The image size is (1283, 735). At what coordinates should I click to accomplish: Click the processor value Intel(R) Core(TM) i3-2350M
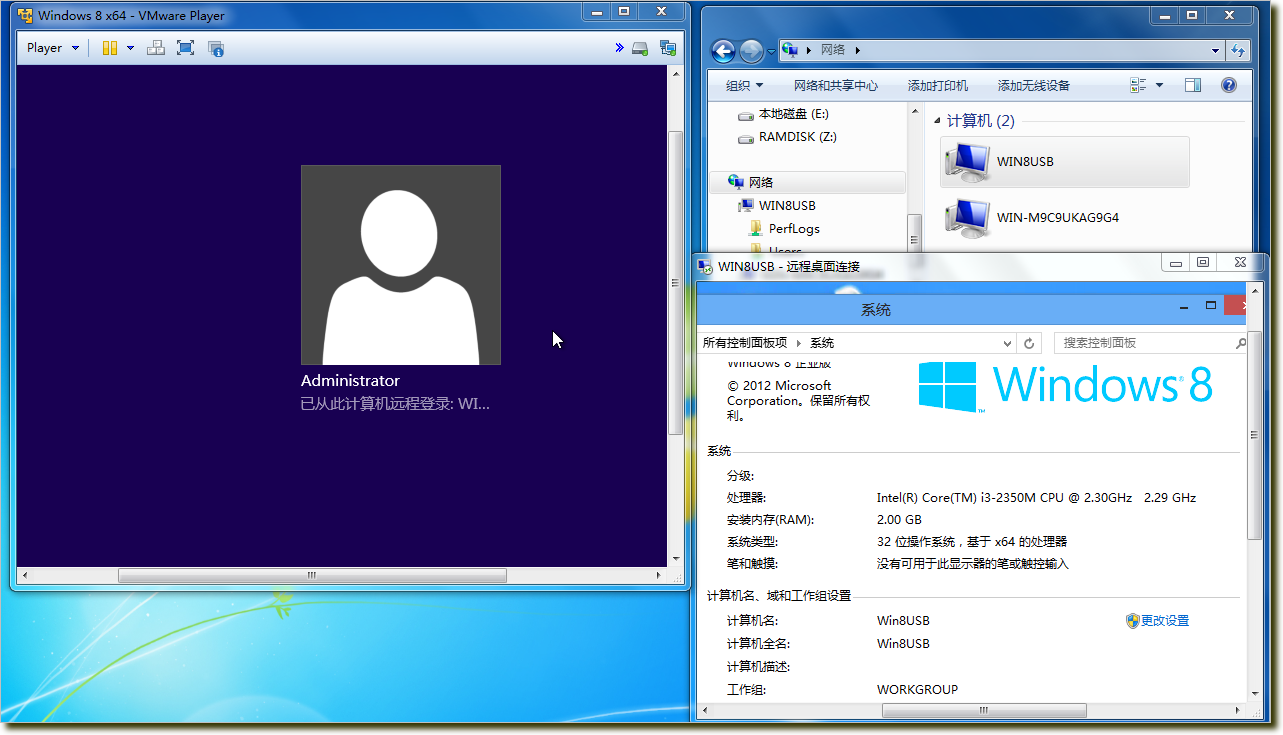[1036, 498]
